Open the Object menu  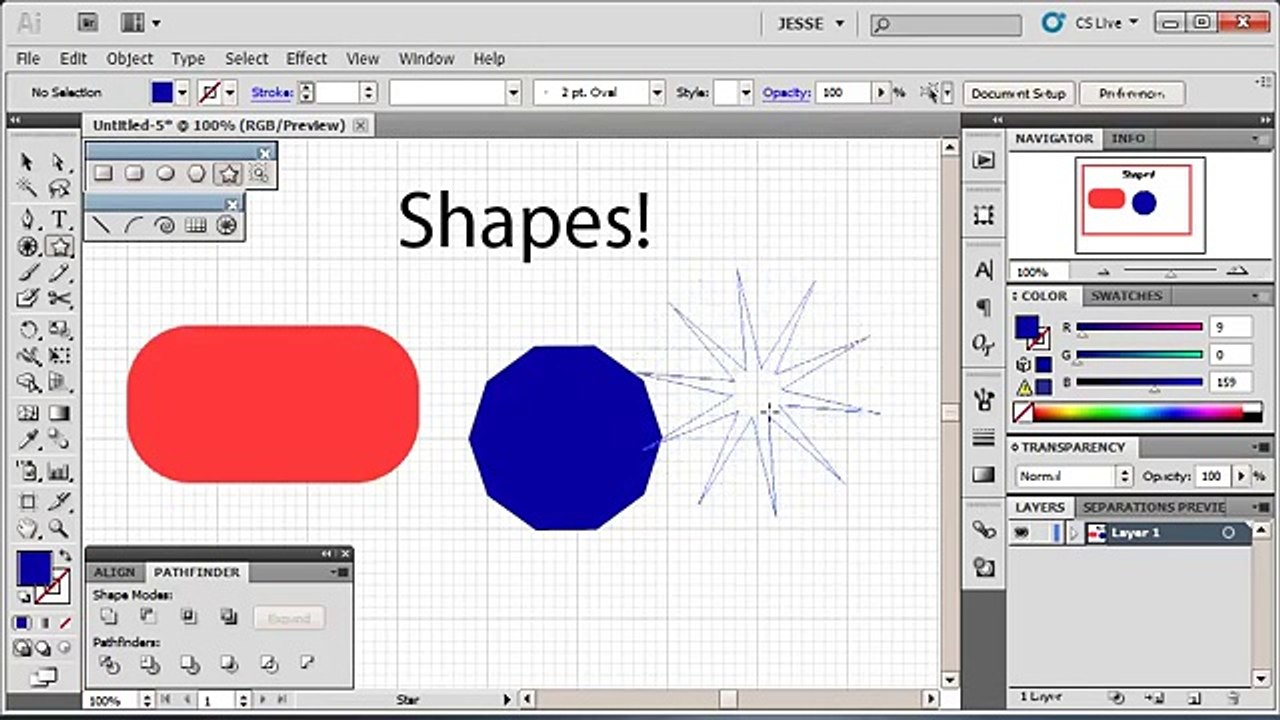[x=130, y=59]
